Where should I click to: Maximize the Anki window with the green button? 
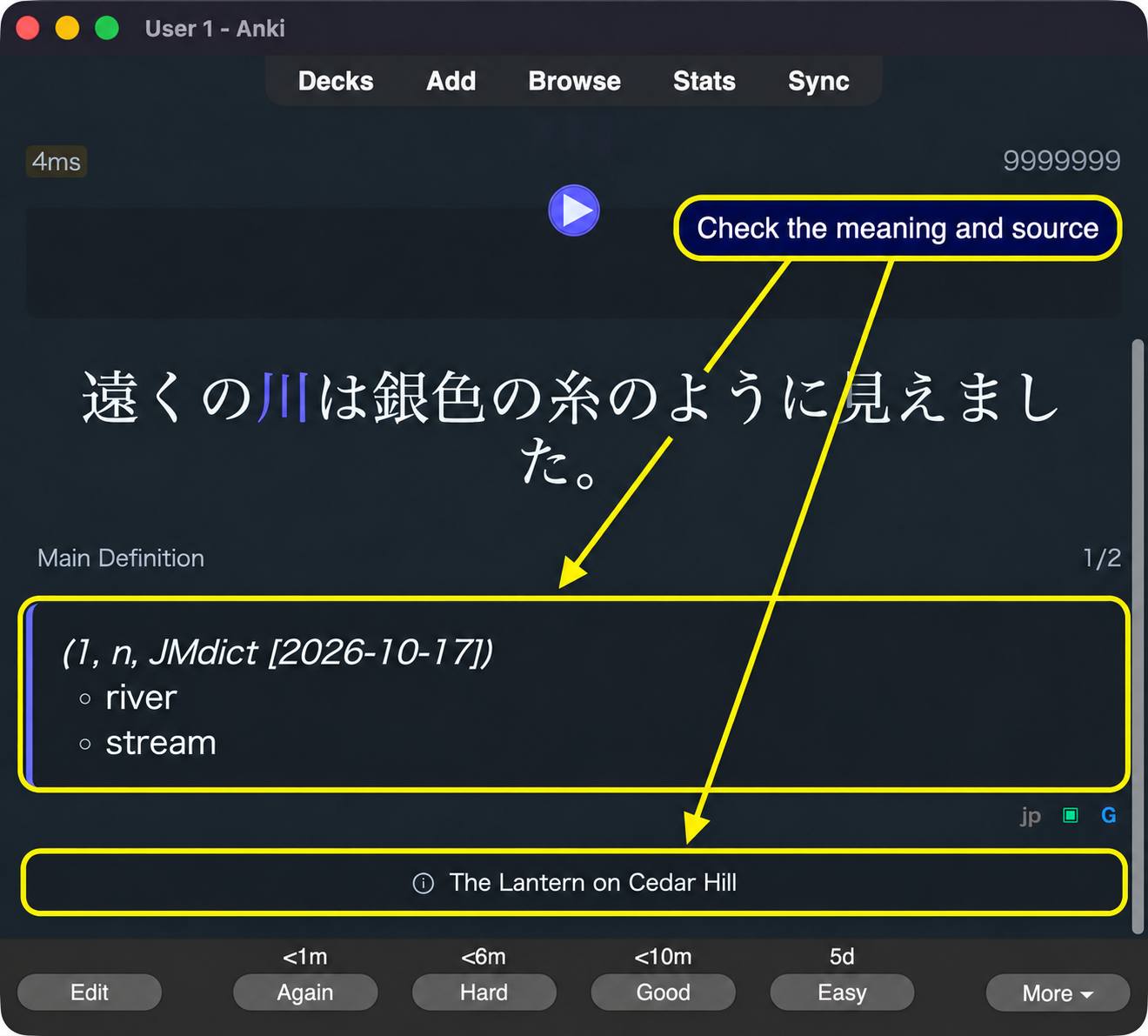pyautogui.click(x=107, y=28)
